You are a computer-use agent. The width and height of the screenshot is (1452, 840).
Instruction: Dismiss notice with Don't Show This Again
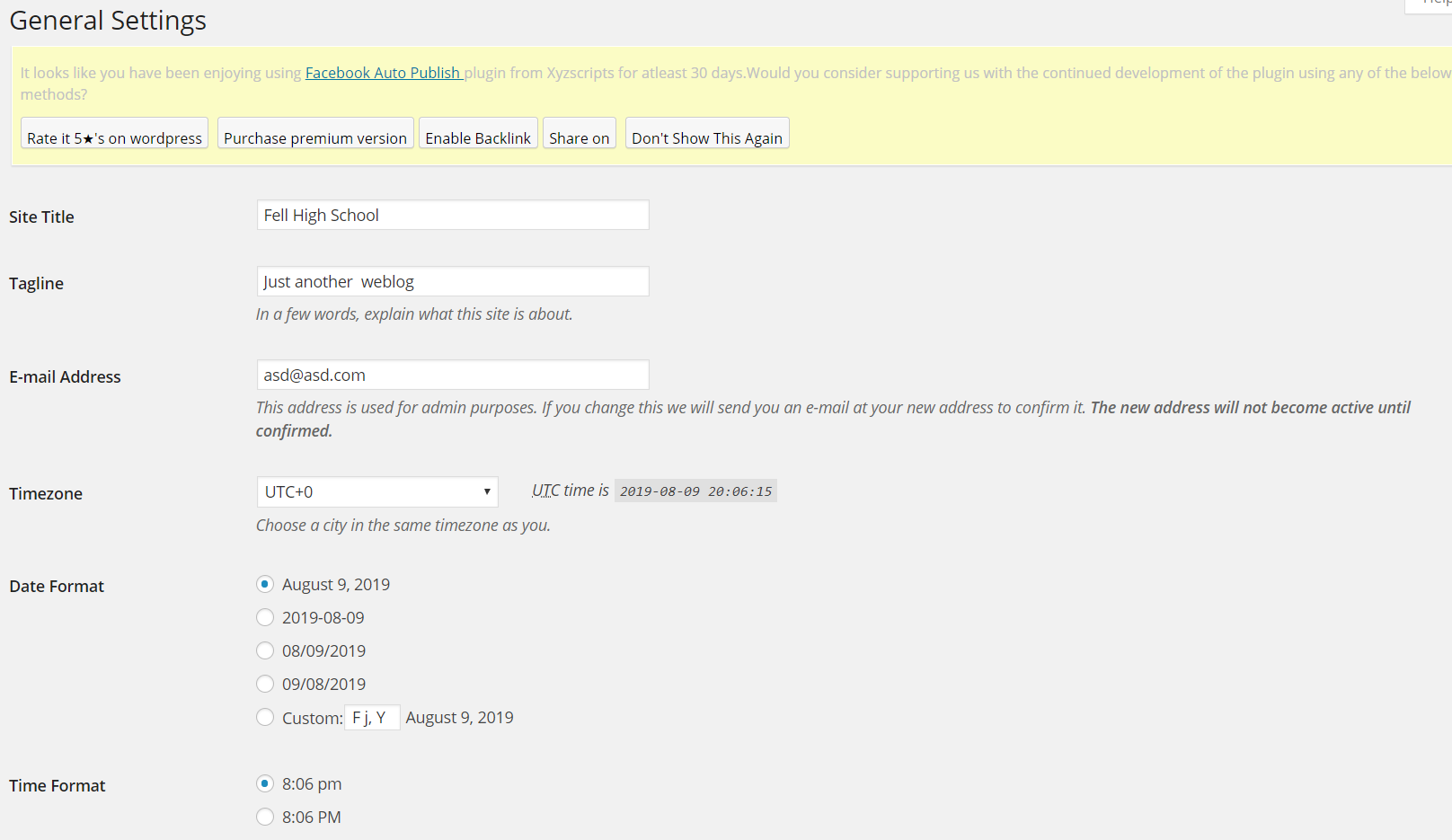706,137
